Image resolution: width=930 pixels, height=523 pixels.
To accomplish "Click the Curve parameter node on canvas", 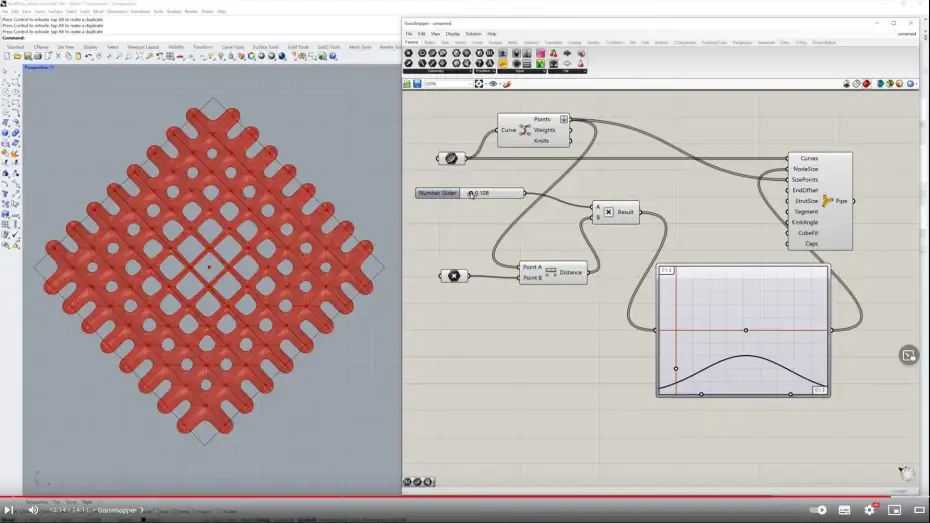I will point(451,158).
